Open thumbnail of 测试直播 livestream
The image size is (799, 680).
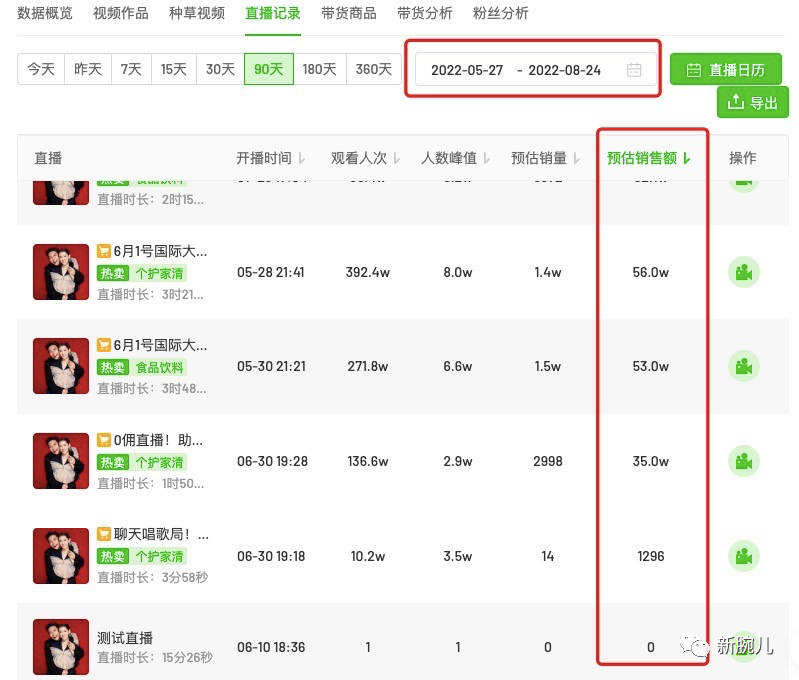point(61,647)
